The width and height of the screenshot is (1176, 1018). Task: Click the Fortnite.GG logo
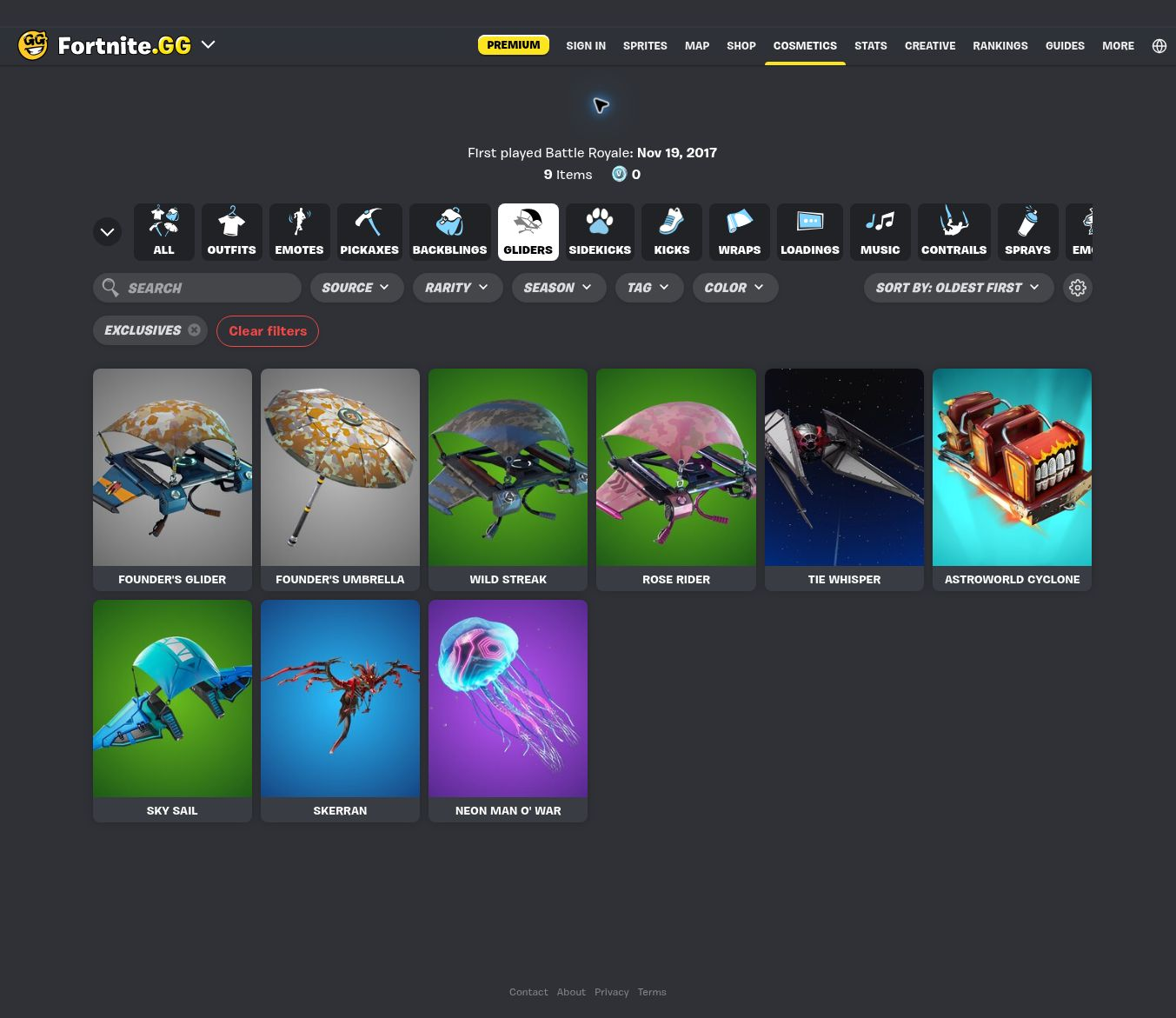point(104,45)
